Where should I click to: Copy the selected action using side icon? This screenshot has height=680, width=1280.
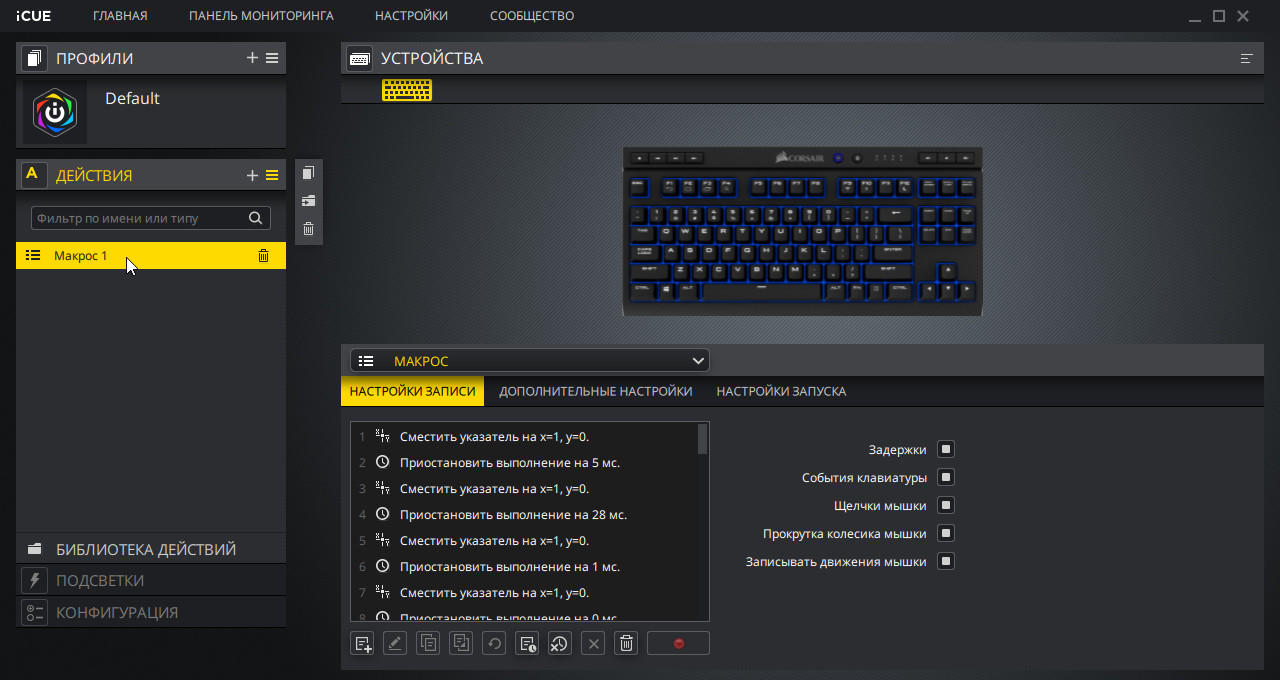point(309,173)
